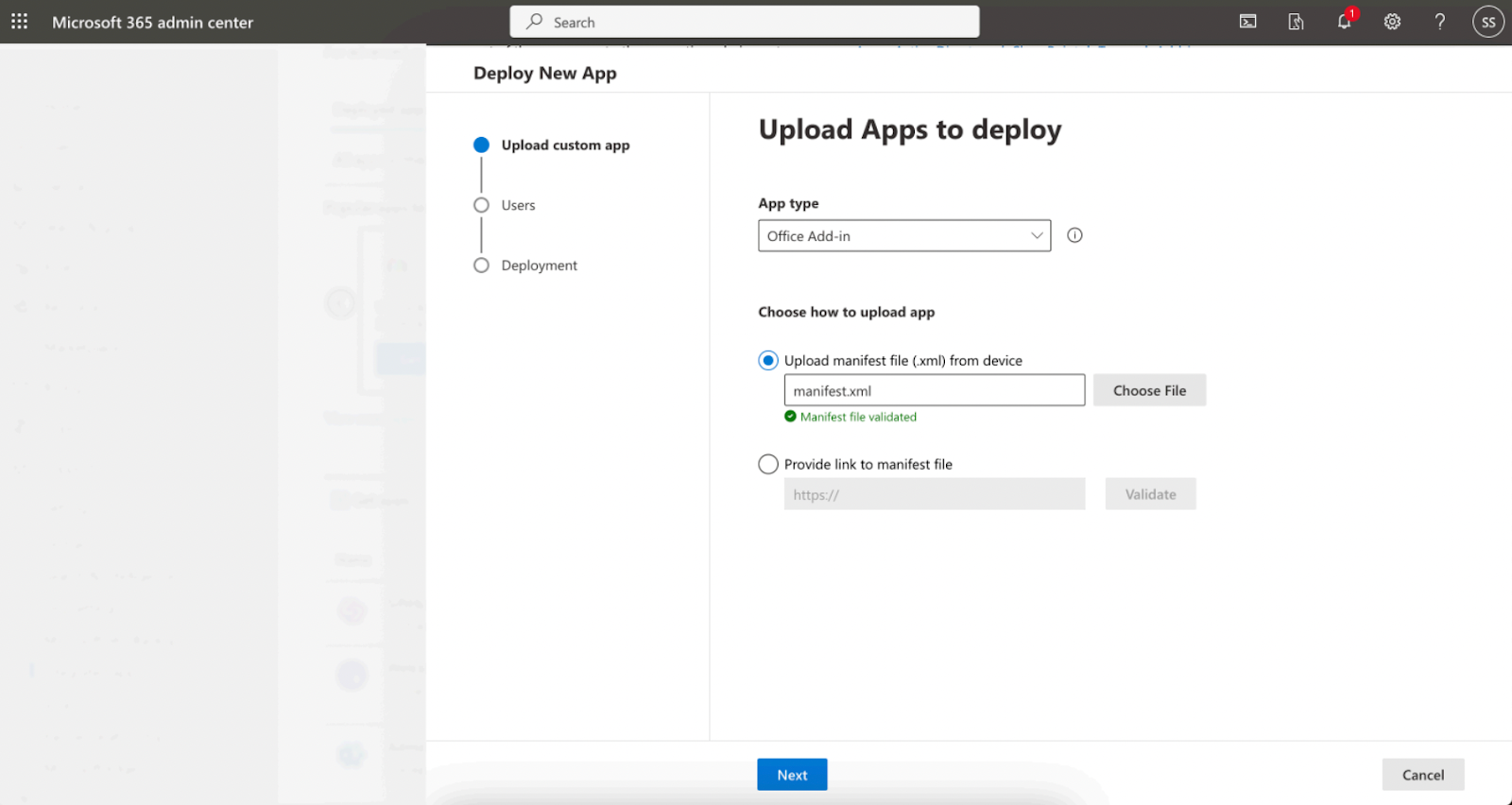Open Cloud Shell terminal icon
Viewport: 1512px width, 805px height.
[1247, 22]
